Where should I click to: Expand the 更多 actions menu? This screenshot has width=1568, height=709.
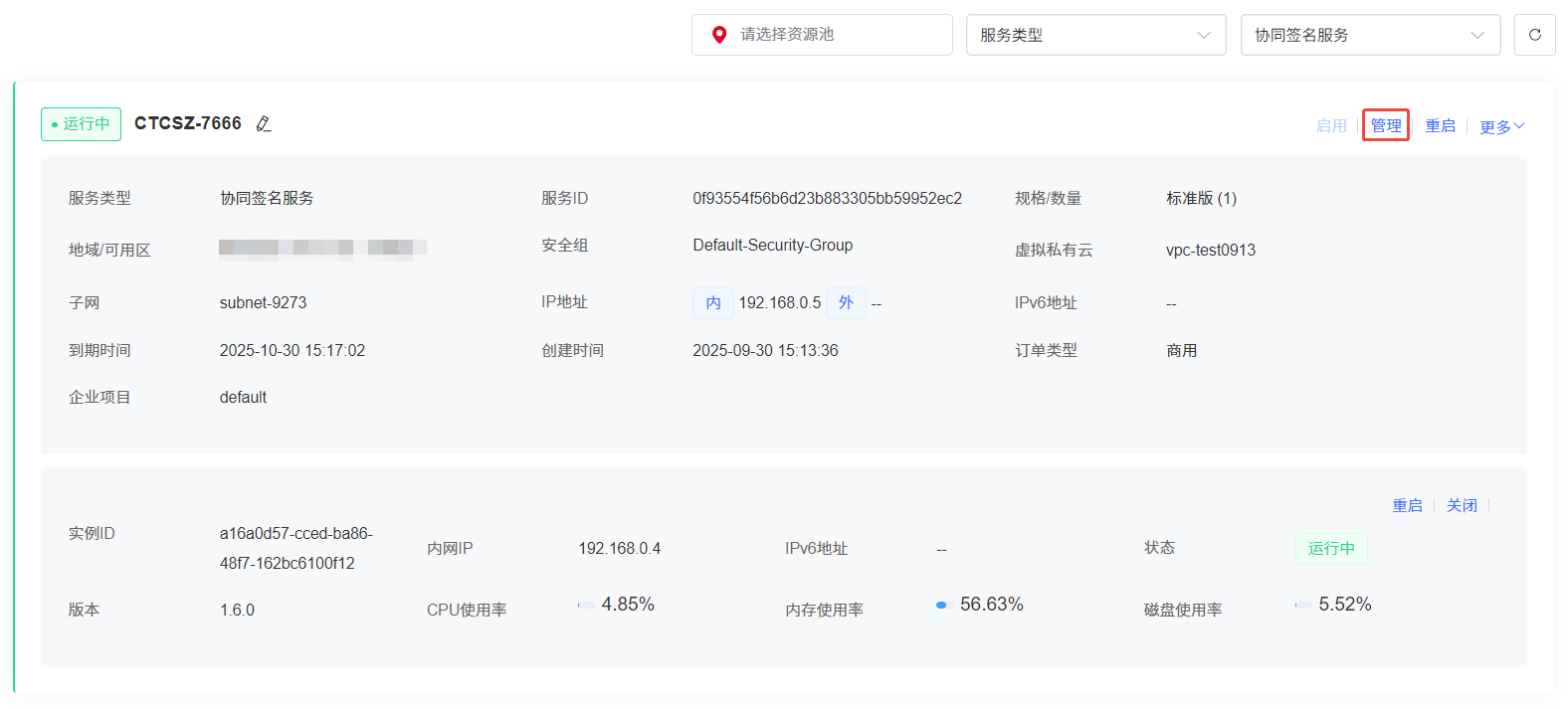(1501, 126)
